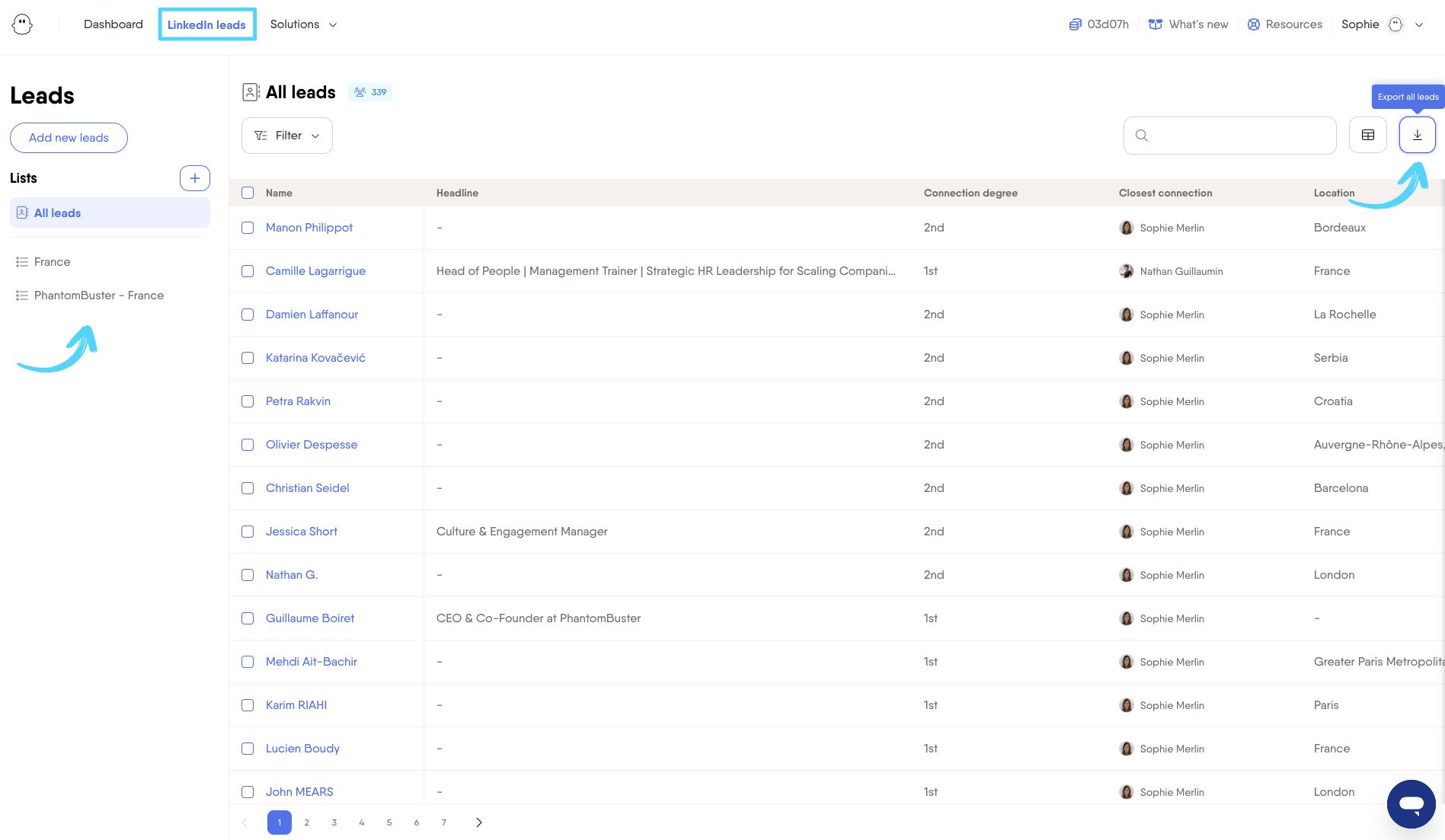Open the Resources menu
The width and height of the screenshot is (1445, 840).
[x=1285, y=24]
